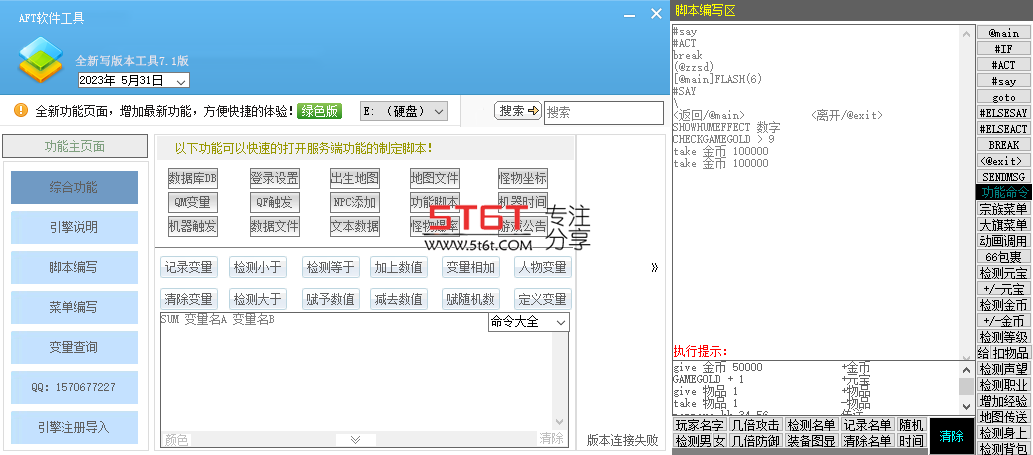Open the date picker dropdown 2023年5月31日
The image size is (1033, 455).
click(134, 80)
